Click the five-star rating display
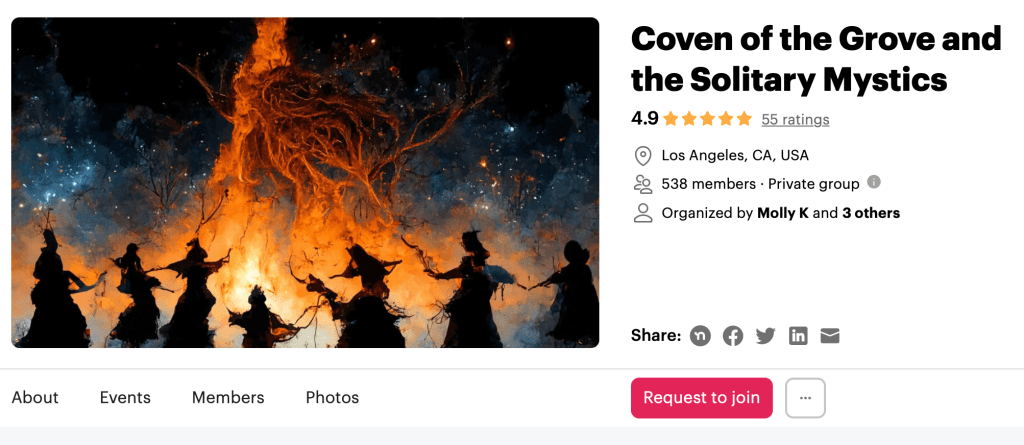The width and height of the screenshot is (1024, 445). coord(707,119)
